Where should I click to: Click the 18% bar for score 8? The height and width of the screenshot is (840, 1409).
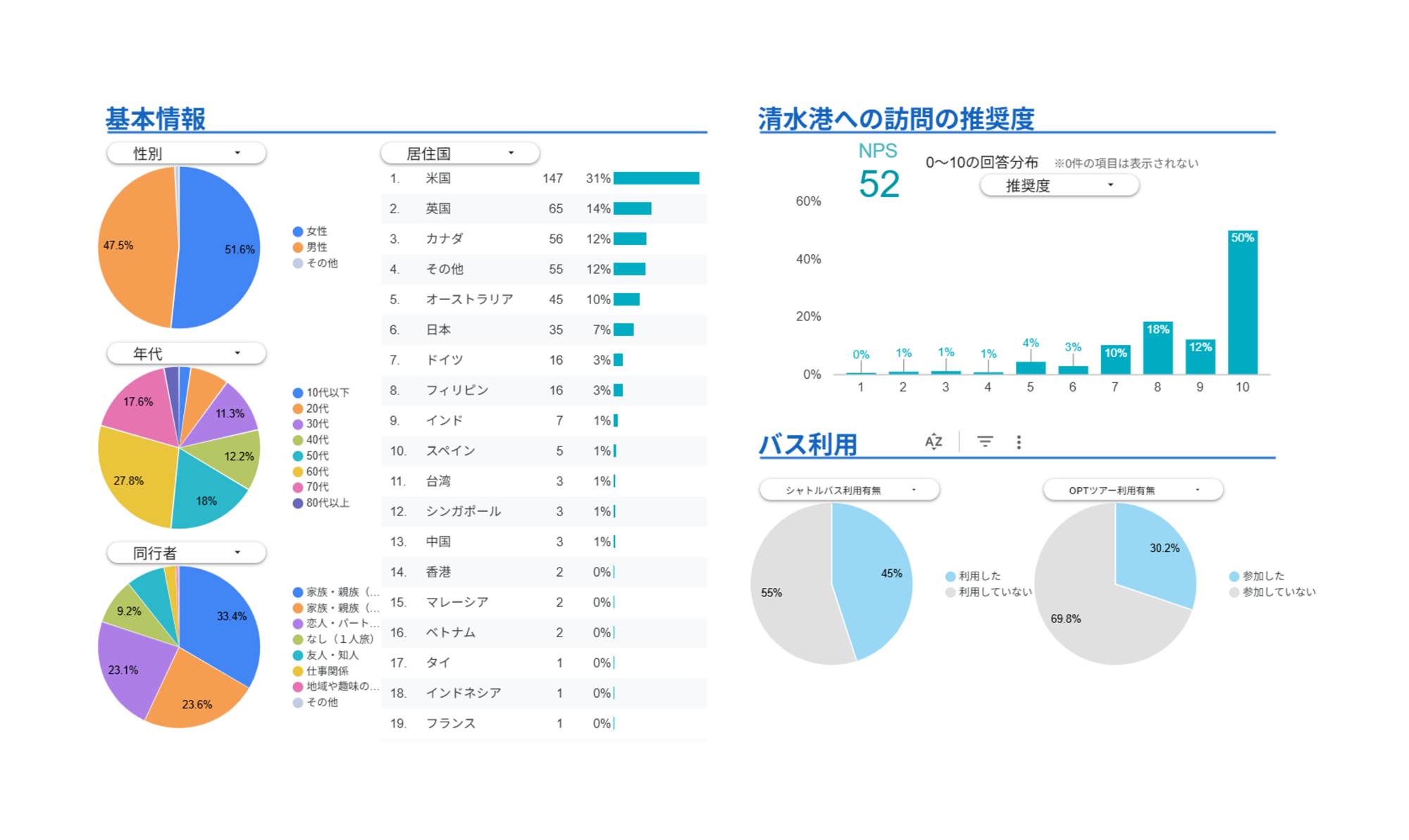click(x=1157, y=349)
